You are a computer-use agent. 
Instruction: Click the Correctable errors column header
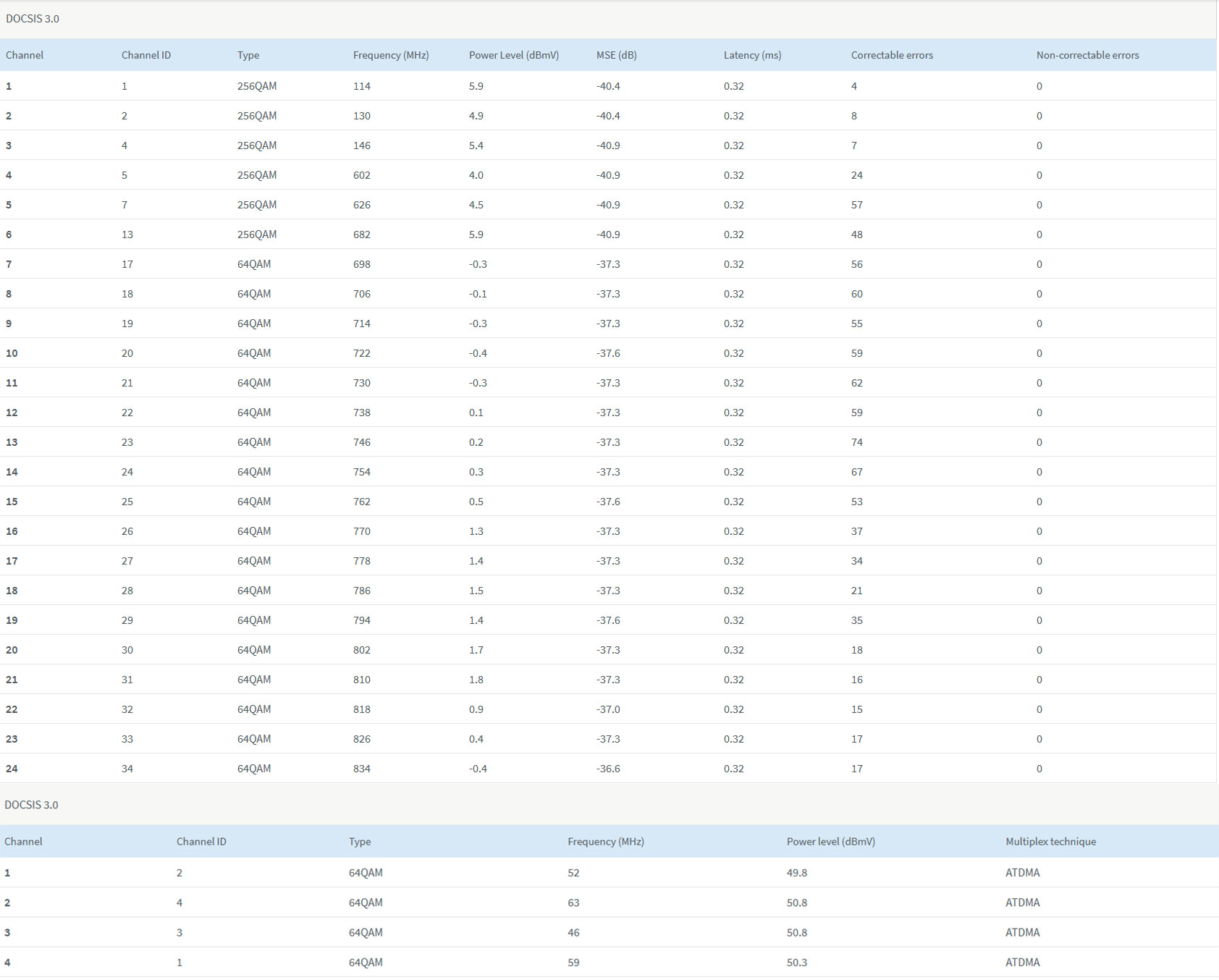coord(892,55)
